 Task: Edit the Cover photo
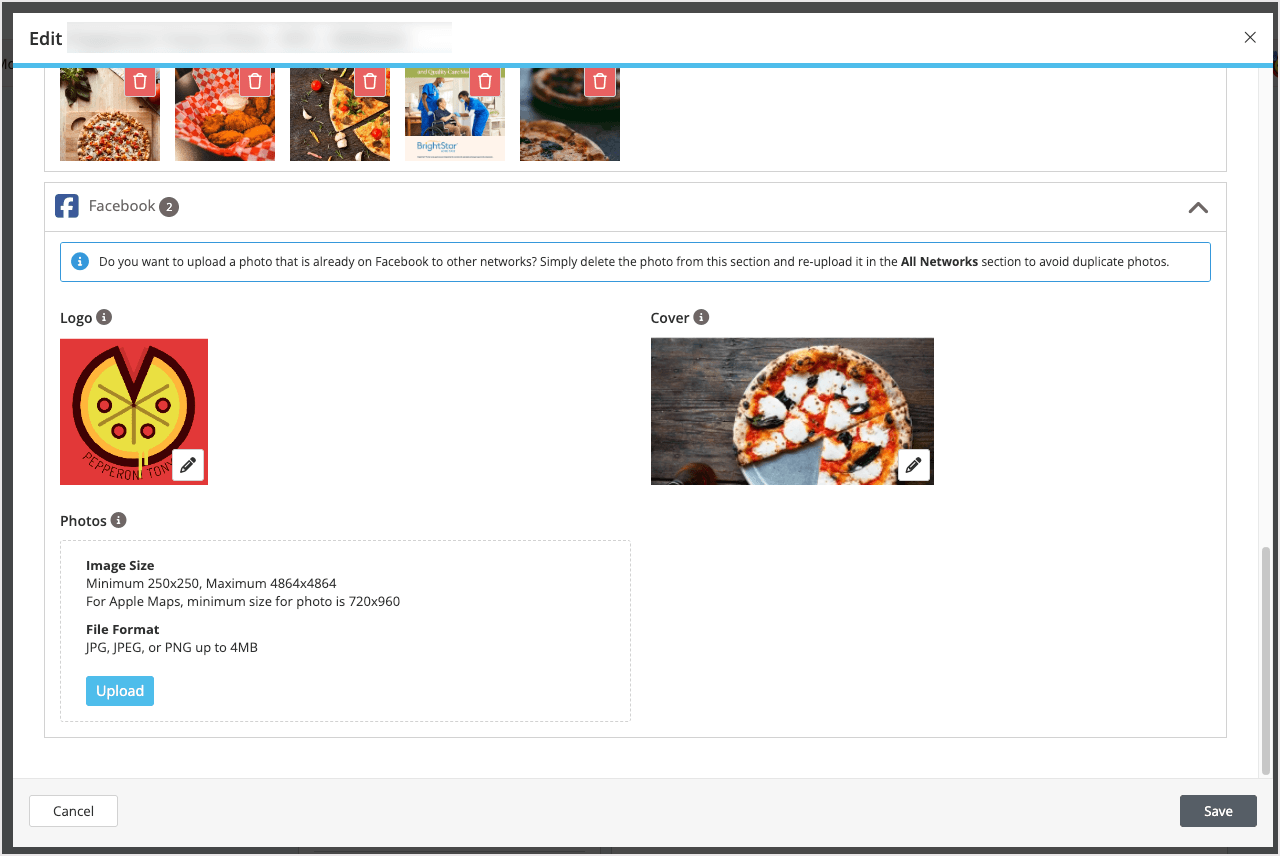(913, 464)
